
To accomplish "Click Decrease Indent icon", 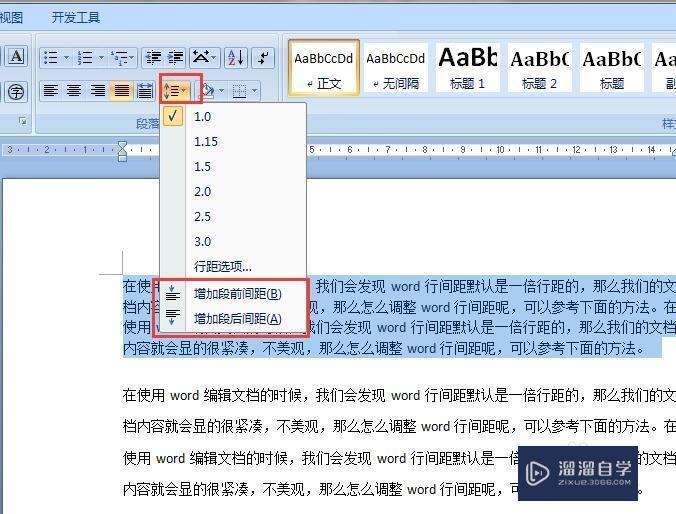I will tap(153, 57).
